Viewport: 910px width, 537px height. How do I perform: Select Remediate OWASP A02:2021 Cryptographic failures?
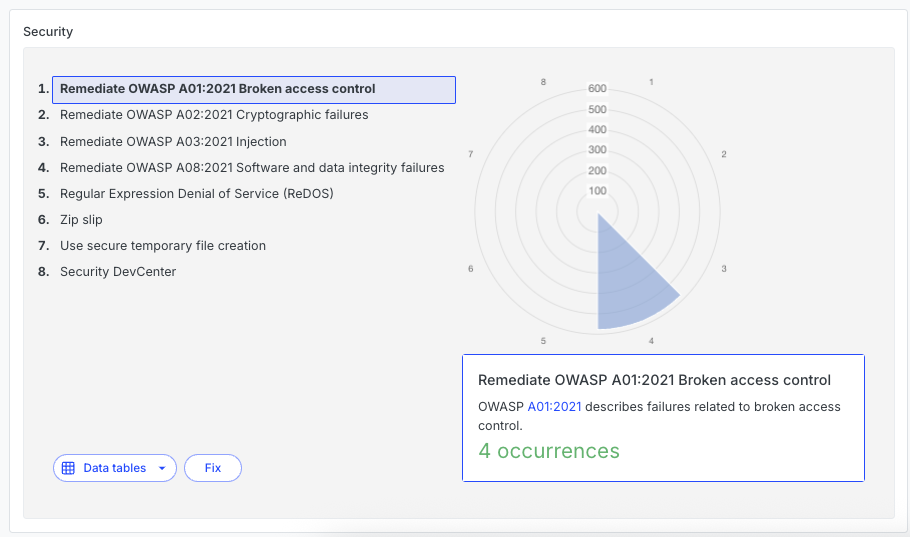(214, 115)
